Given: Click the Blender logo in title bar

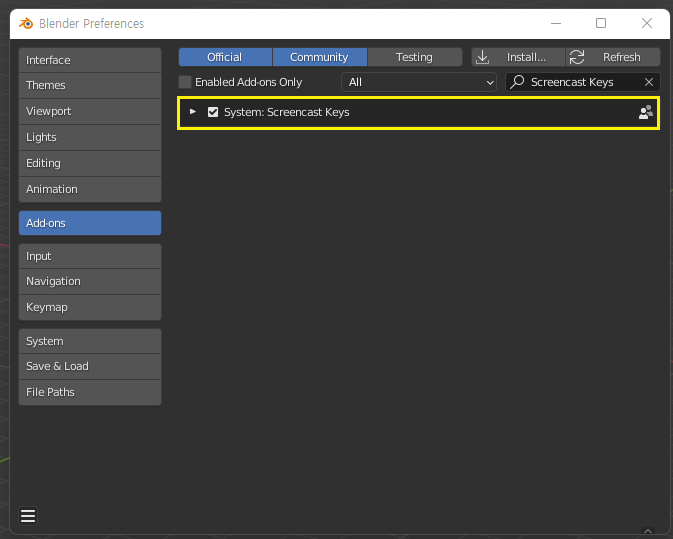Looking at the screenshot, I should click(x=26, y=23).
